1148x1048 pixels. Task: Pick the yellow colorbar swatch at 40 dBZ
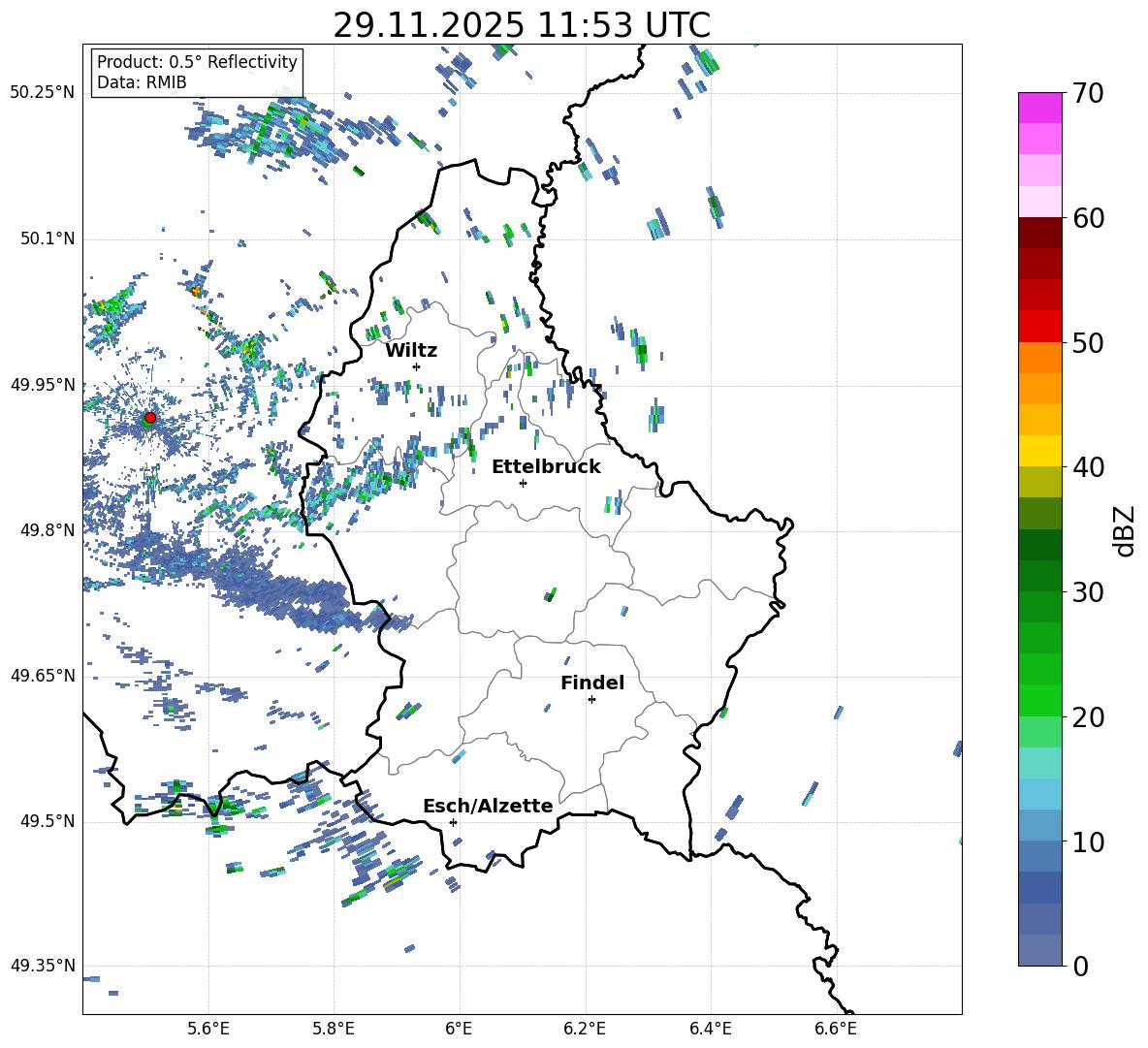(1040, 451)
